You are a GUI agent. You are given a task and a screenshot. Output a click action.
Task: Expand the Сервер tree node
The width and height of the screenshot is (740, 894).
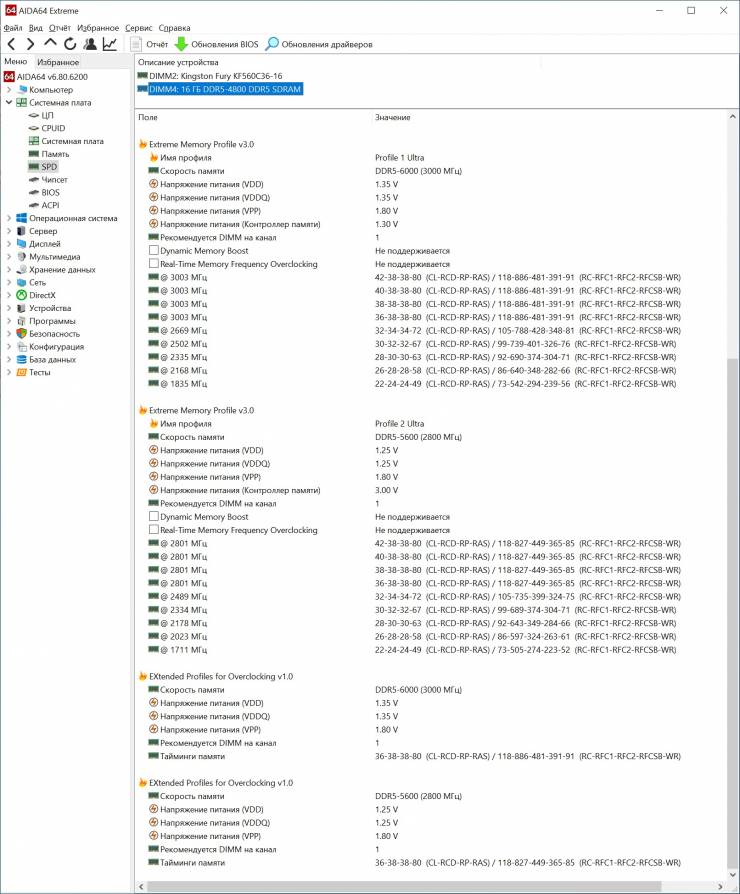(x=9, y=231)
